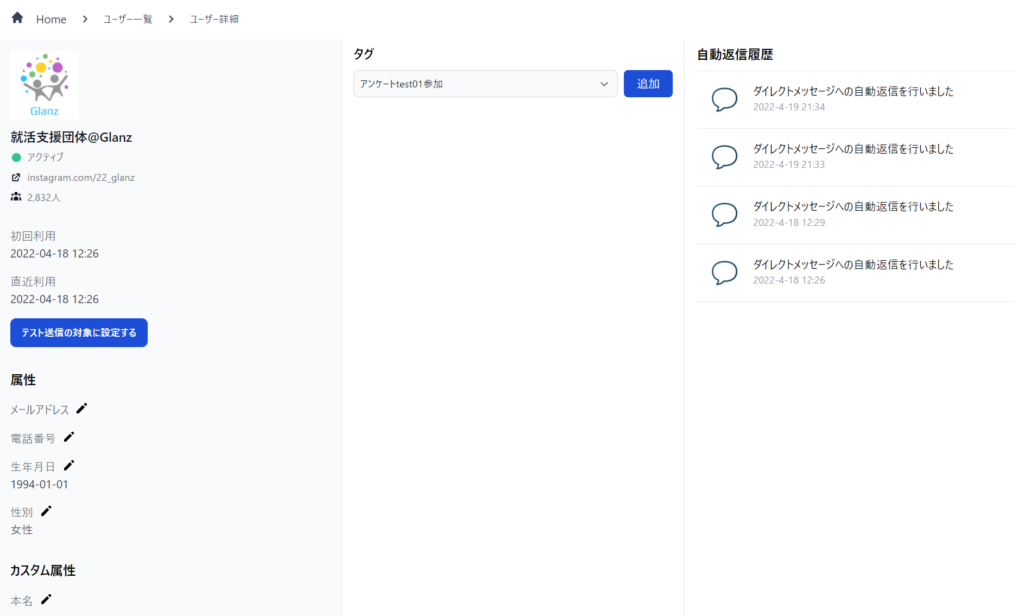Click the green active status dot

pos(16,157)
